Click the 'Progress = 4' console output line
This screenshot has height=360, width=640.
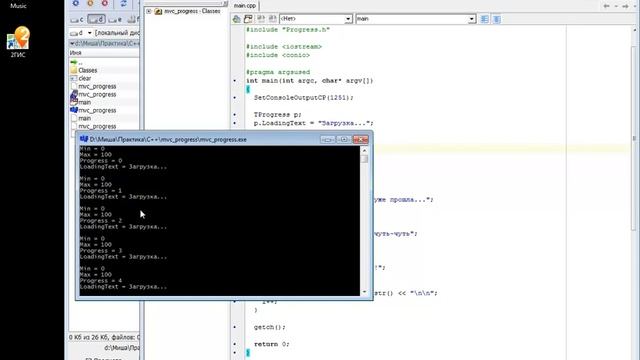pyautogui.click(x=101, y=281)
